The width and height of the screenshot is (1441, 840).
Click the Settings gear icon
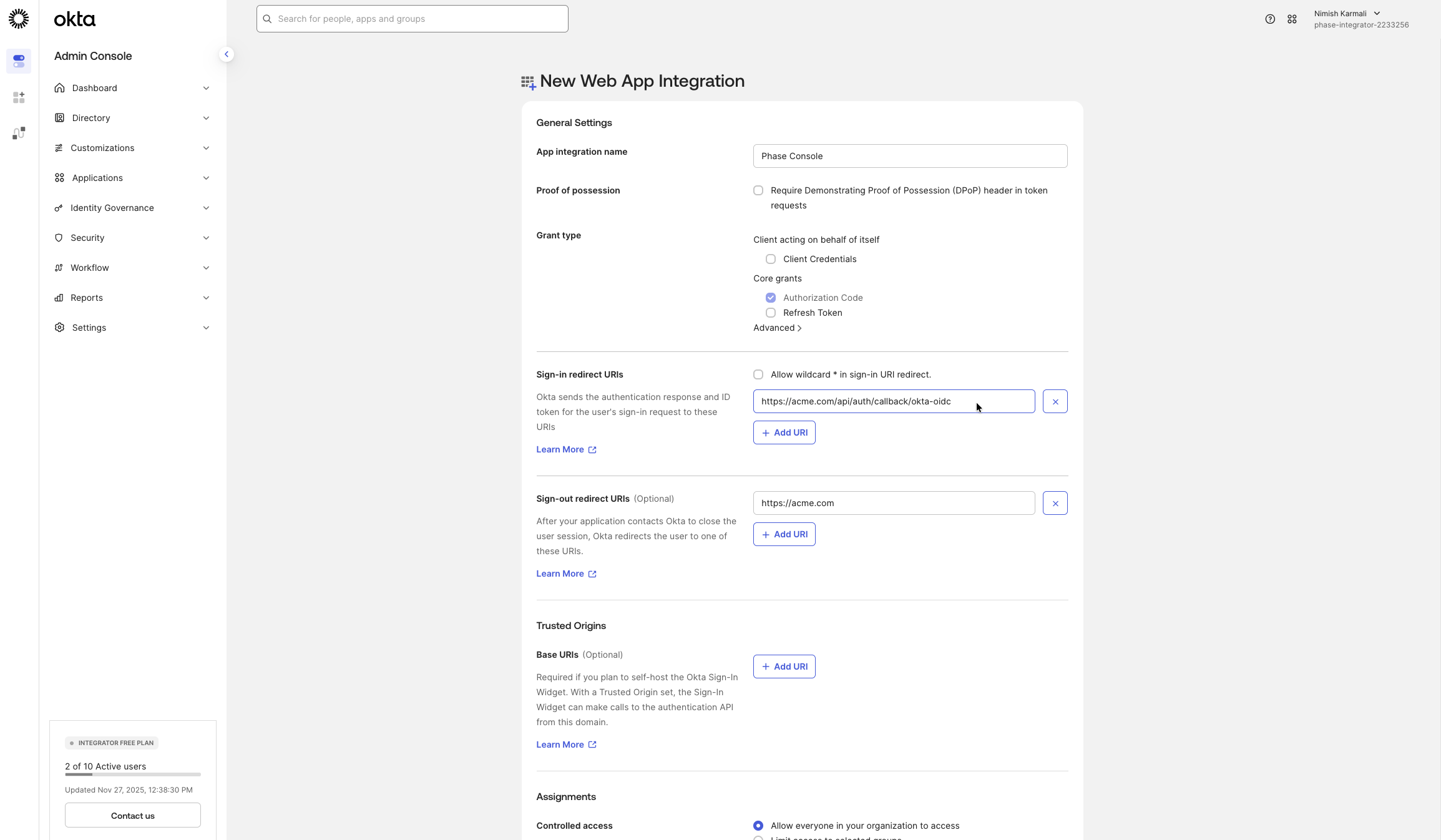[x=59, y=328]
